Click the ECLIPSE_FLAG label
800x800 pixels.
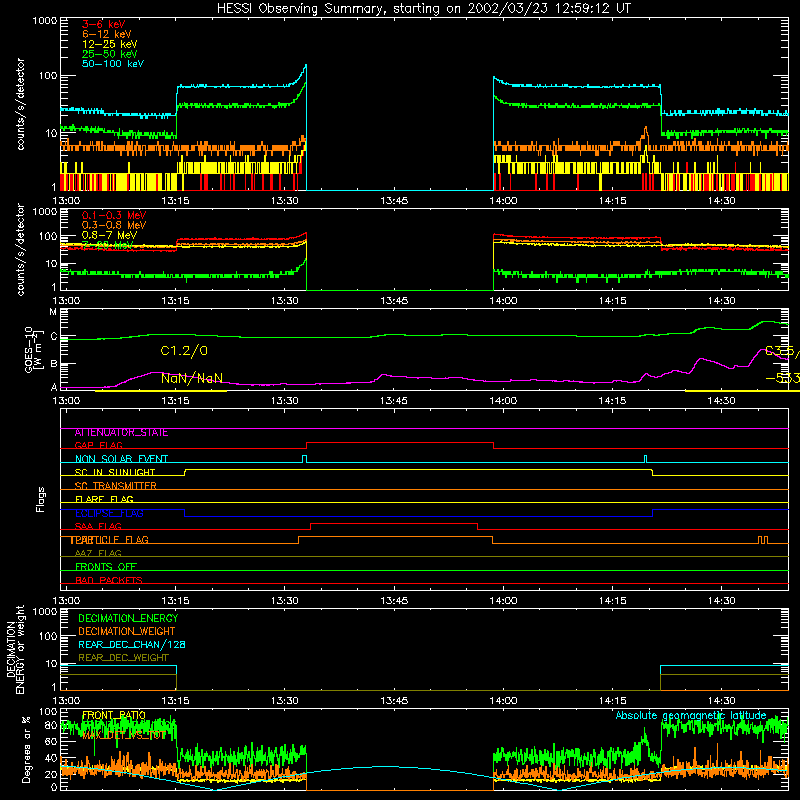(109, 513)
